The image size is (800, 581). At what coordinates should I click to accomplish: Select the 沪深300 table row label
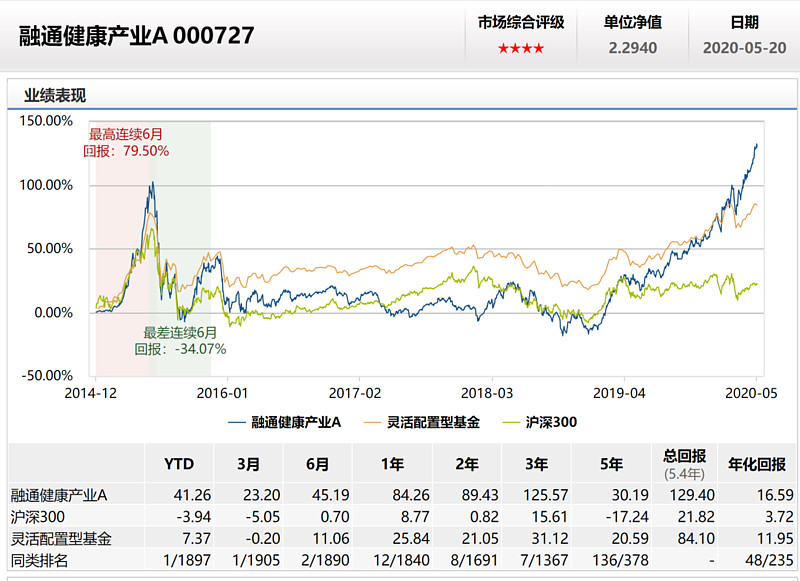point(38,517)
